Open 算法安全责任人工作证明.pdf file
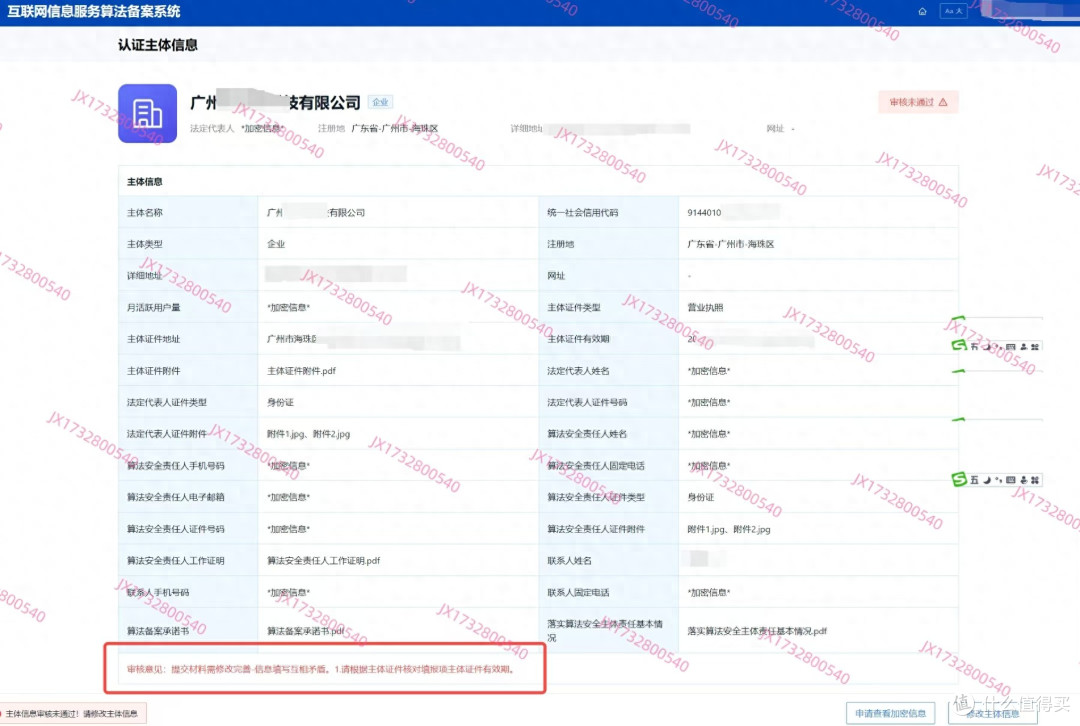The image size is (1080, 726). click(x=323, y=561)
